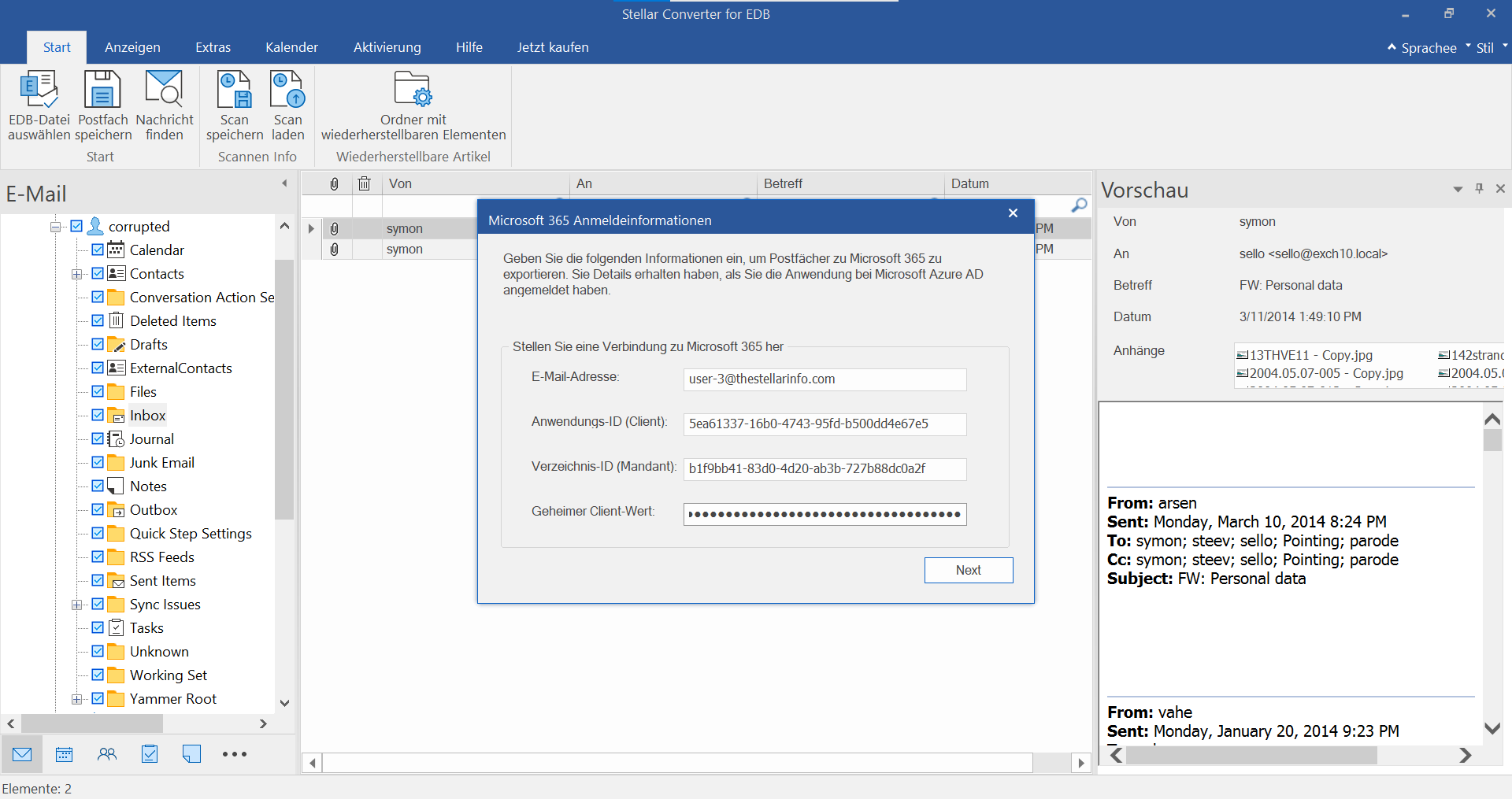
Task: Toggle checkbox for Calendar folder
Action: 98,250
